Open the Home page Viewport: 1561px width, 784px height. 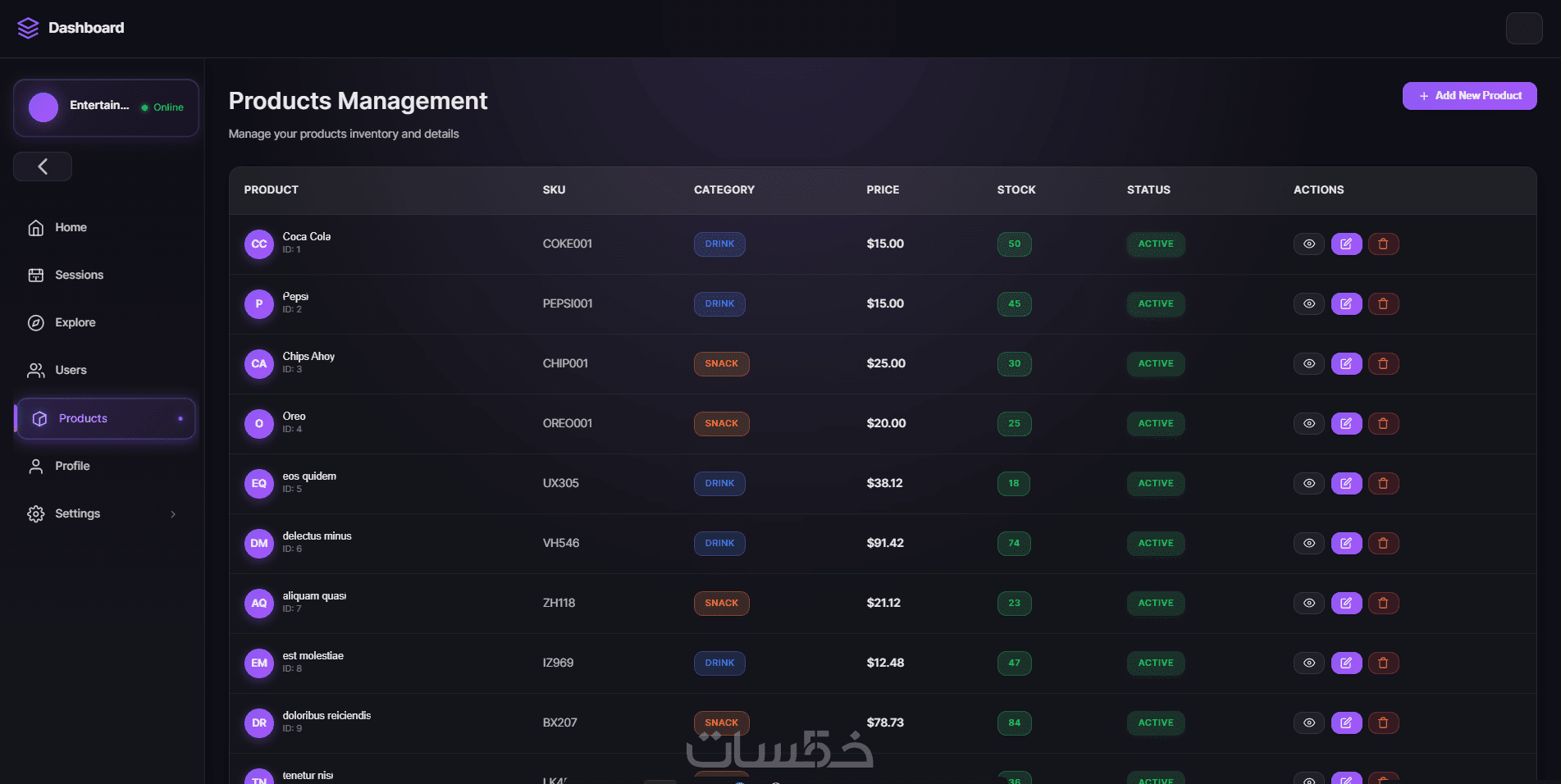point(105,227)
